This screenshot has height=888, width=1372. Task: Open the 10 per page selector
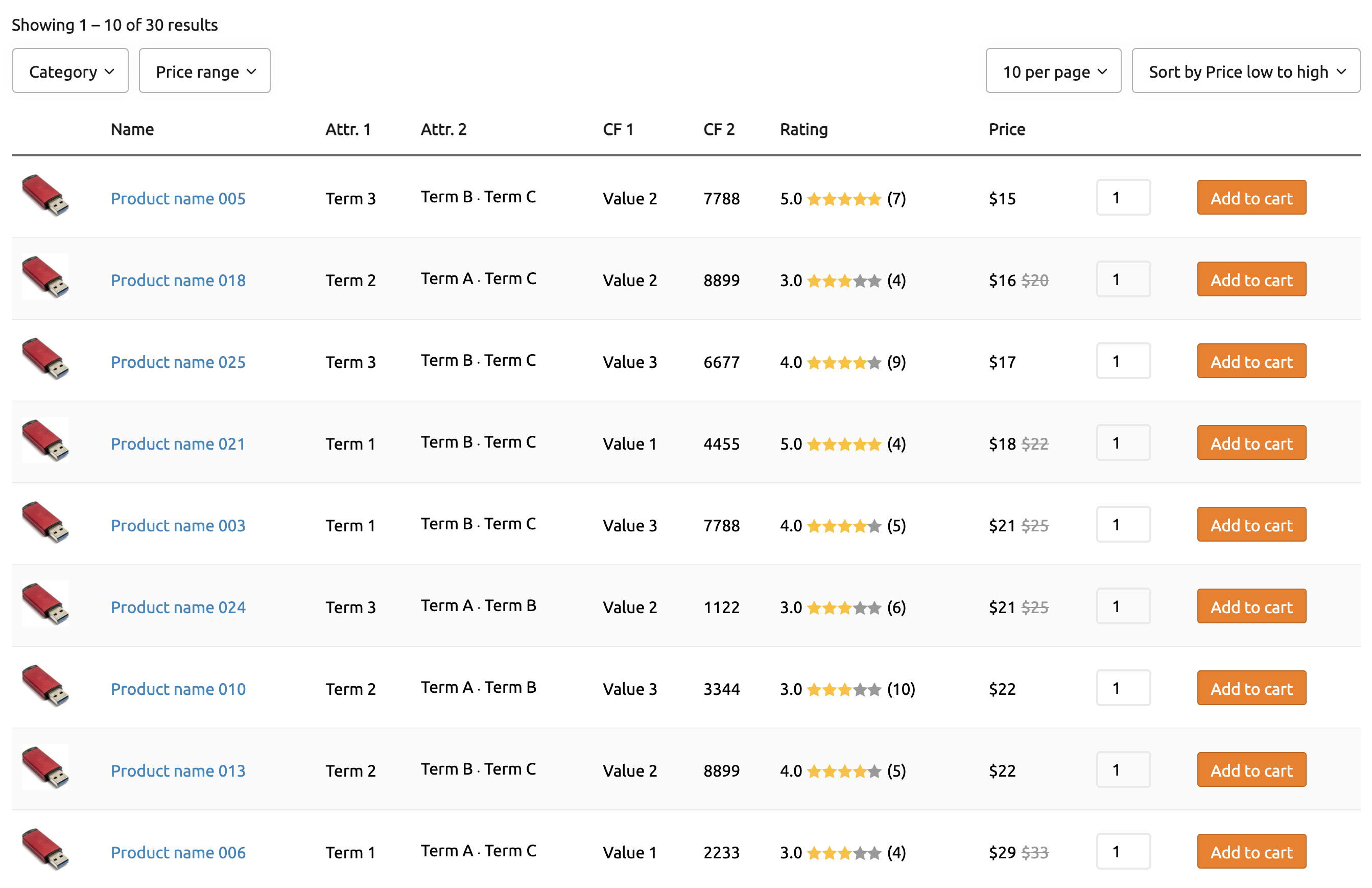pos(1053,71)
